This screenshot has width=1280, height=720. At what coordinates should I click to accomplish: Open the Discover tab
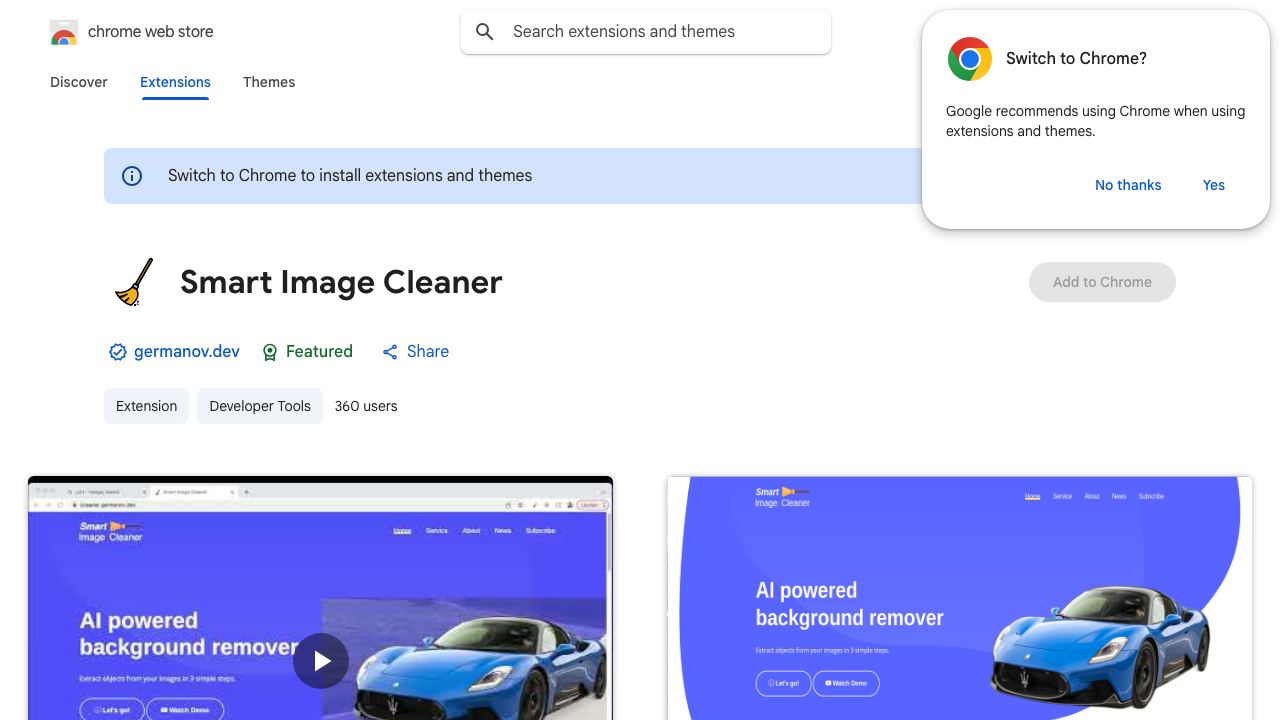pos(79,82)
